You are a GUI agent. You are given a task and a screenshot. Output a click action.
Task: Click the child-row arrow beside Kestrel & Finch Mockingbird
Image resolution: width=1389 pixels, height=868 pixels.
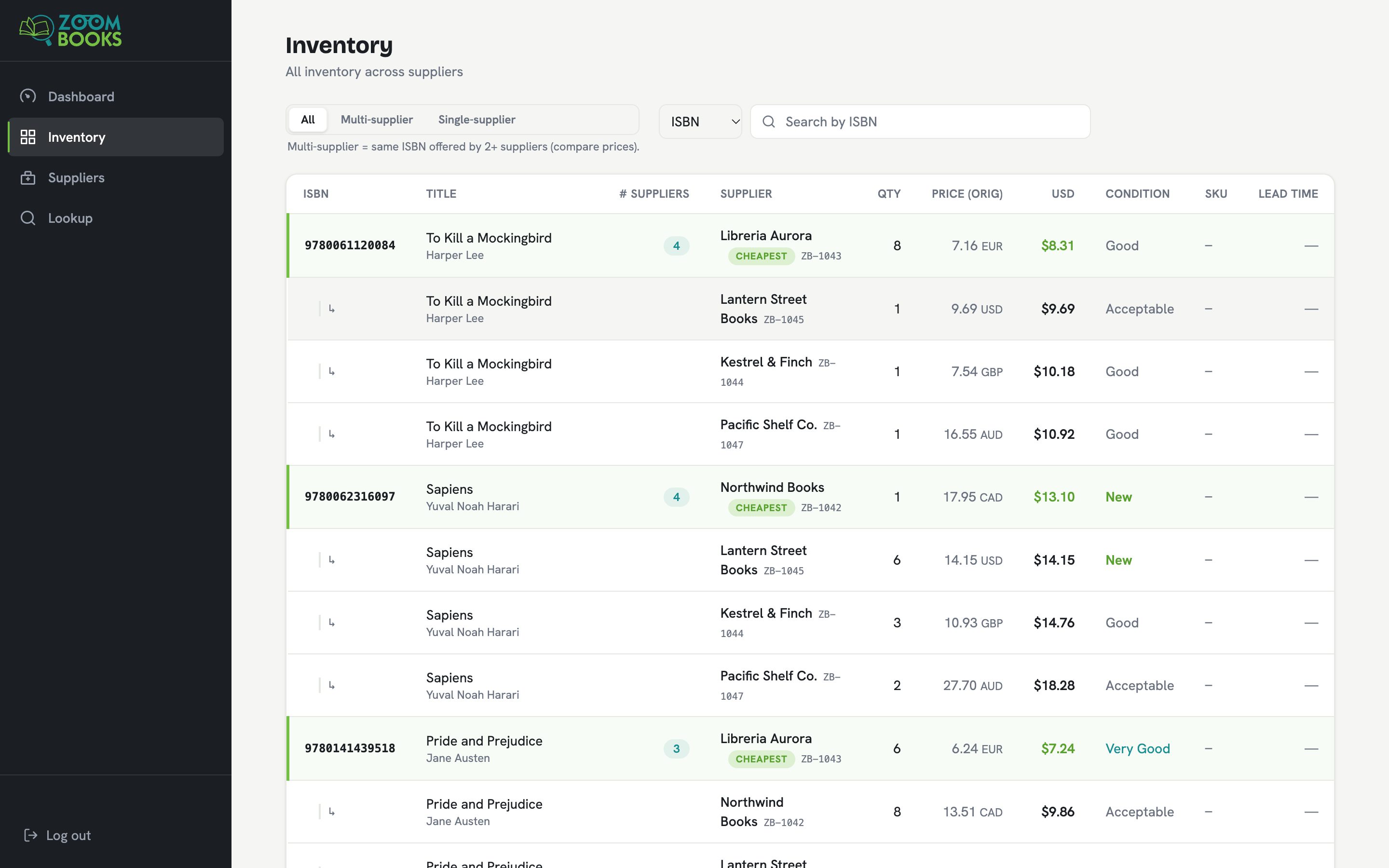331,371
